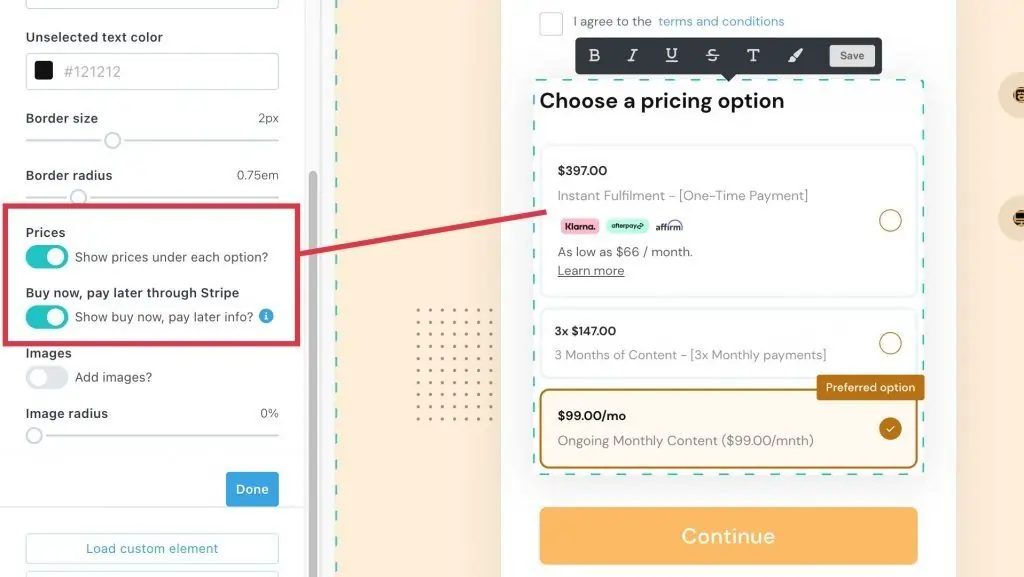
Task: Open the text size option
Action: [x=753, y=55]
